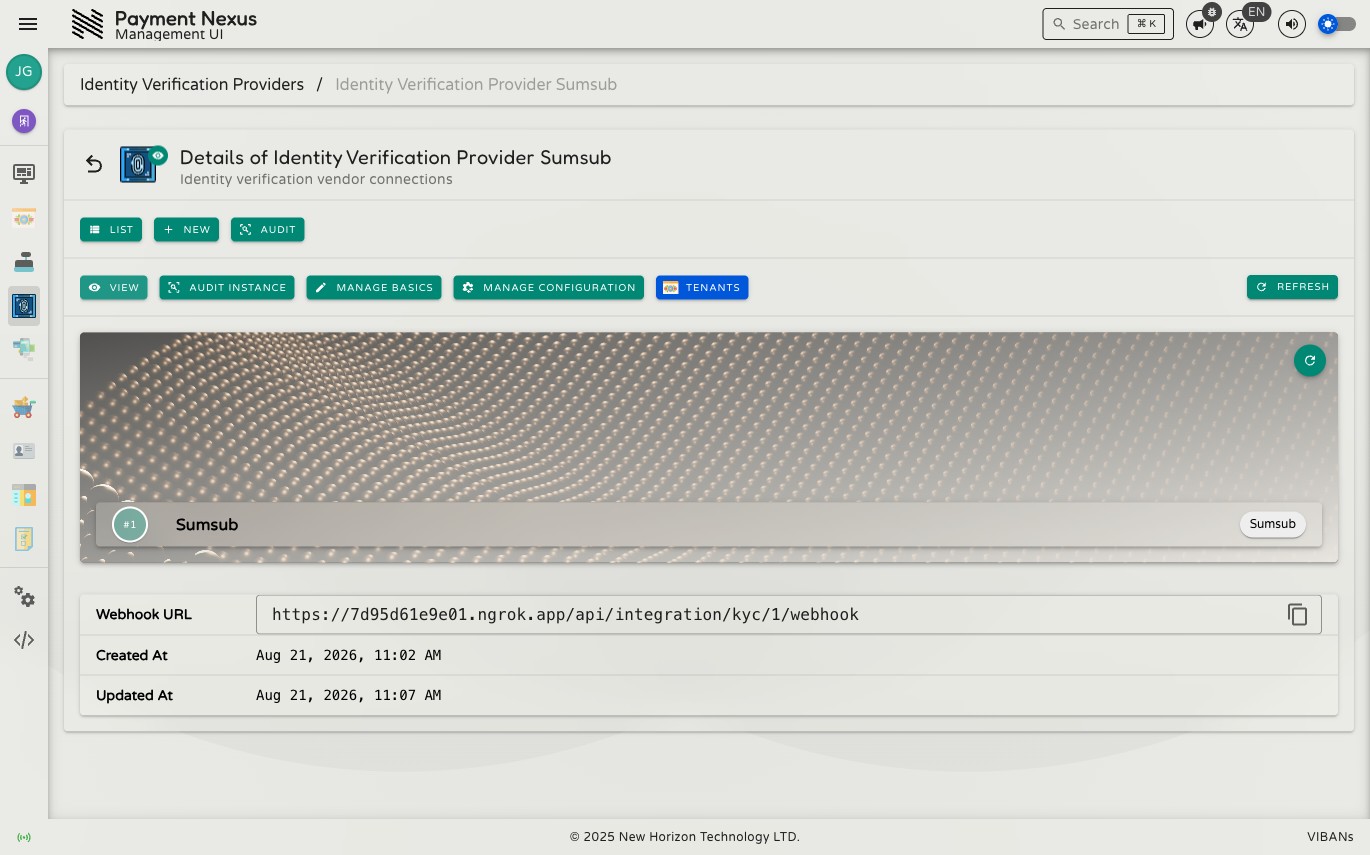Open the Audit Instance tab
This screenshot has width=1370, height=855.
click(x=227, y=288)
